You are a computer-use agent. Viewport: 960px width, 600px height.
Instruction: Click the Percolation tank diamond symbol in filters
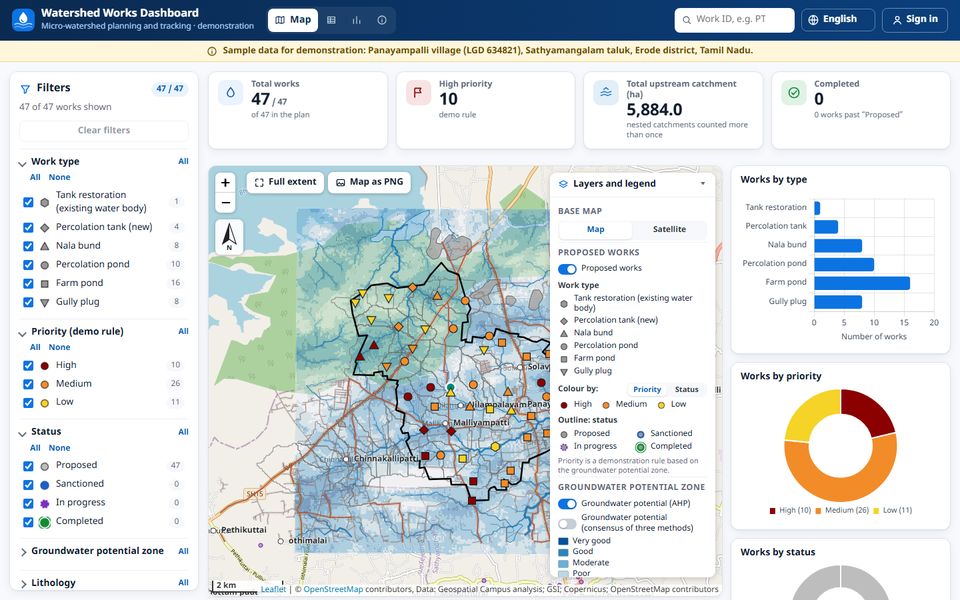[x=45, y=227]
